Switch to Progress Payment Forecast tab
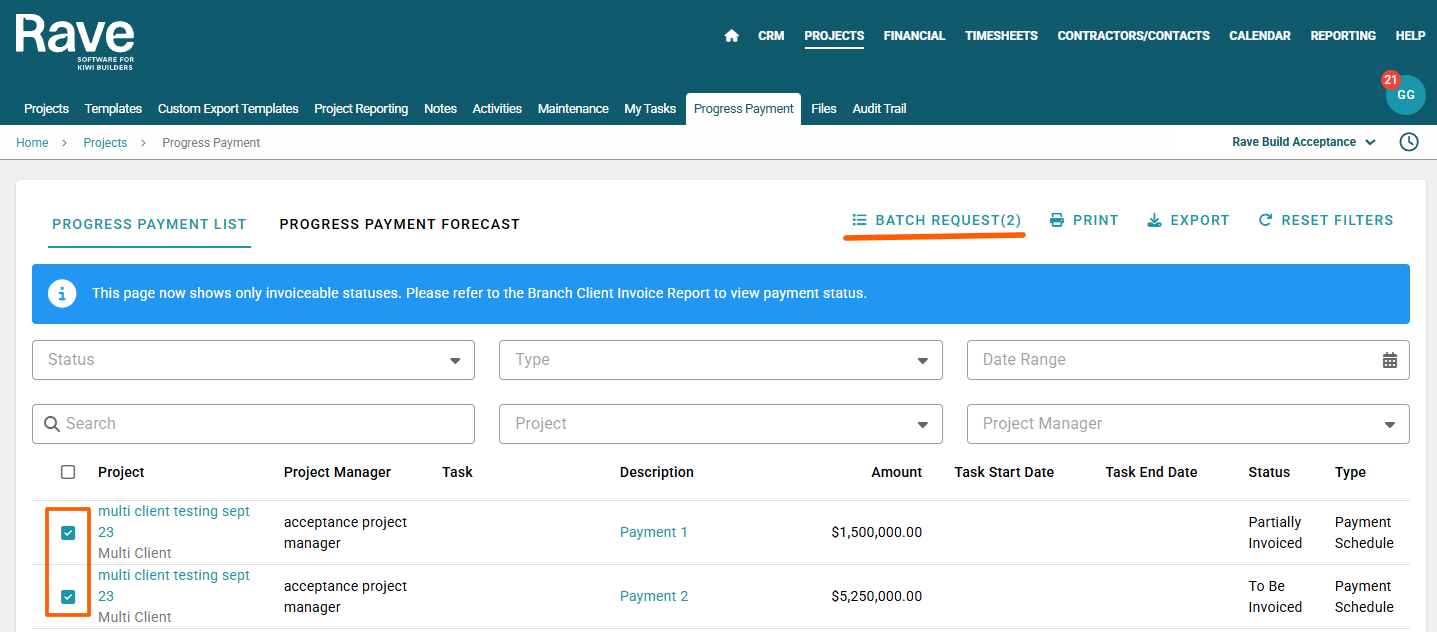Screen dimensions: 1437x632 click(399, 224)
